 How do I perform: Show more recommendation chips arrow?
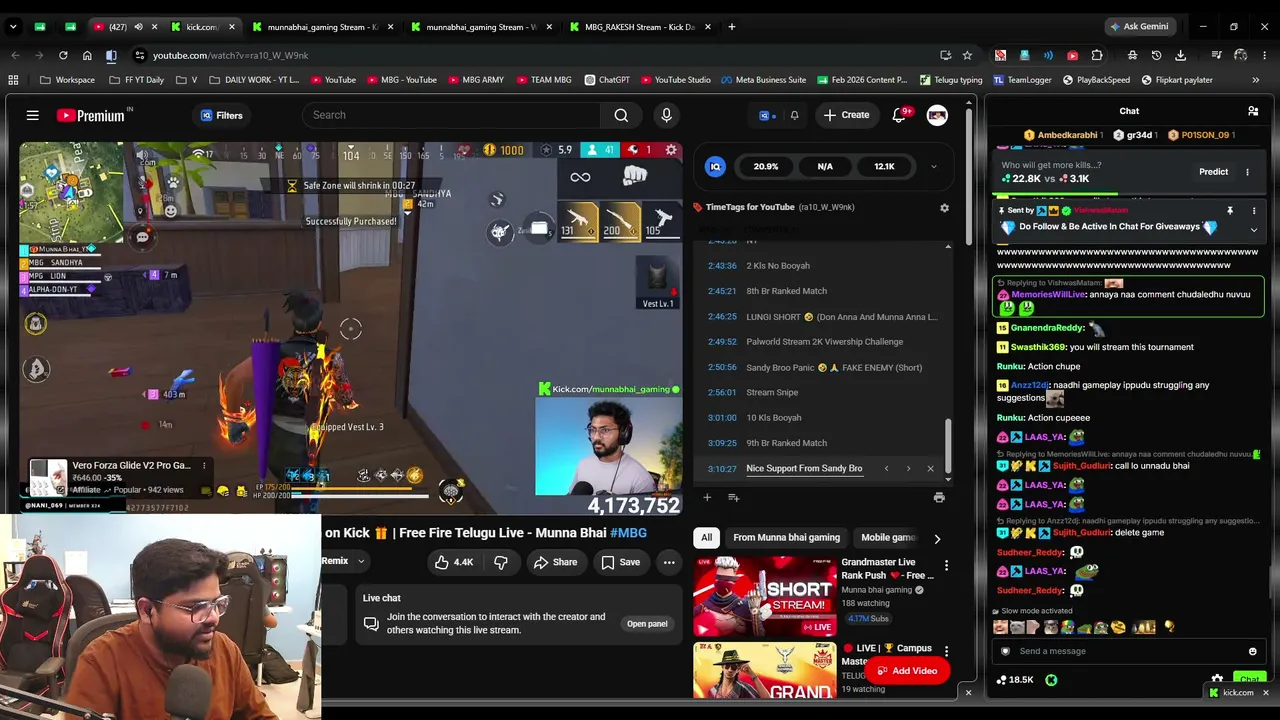(937, 539)
